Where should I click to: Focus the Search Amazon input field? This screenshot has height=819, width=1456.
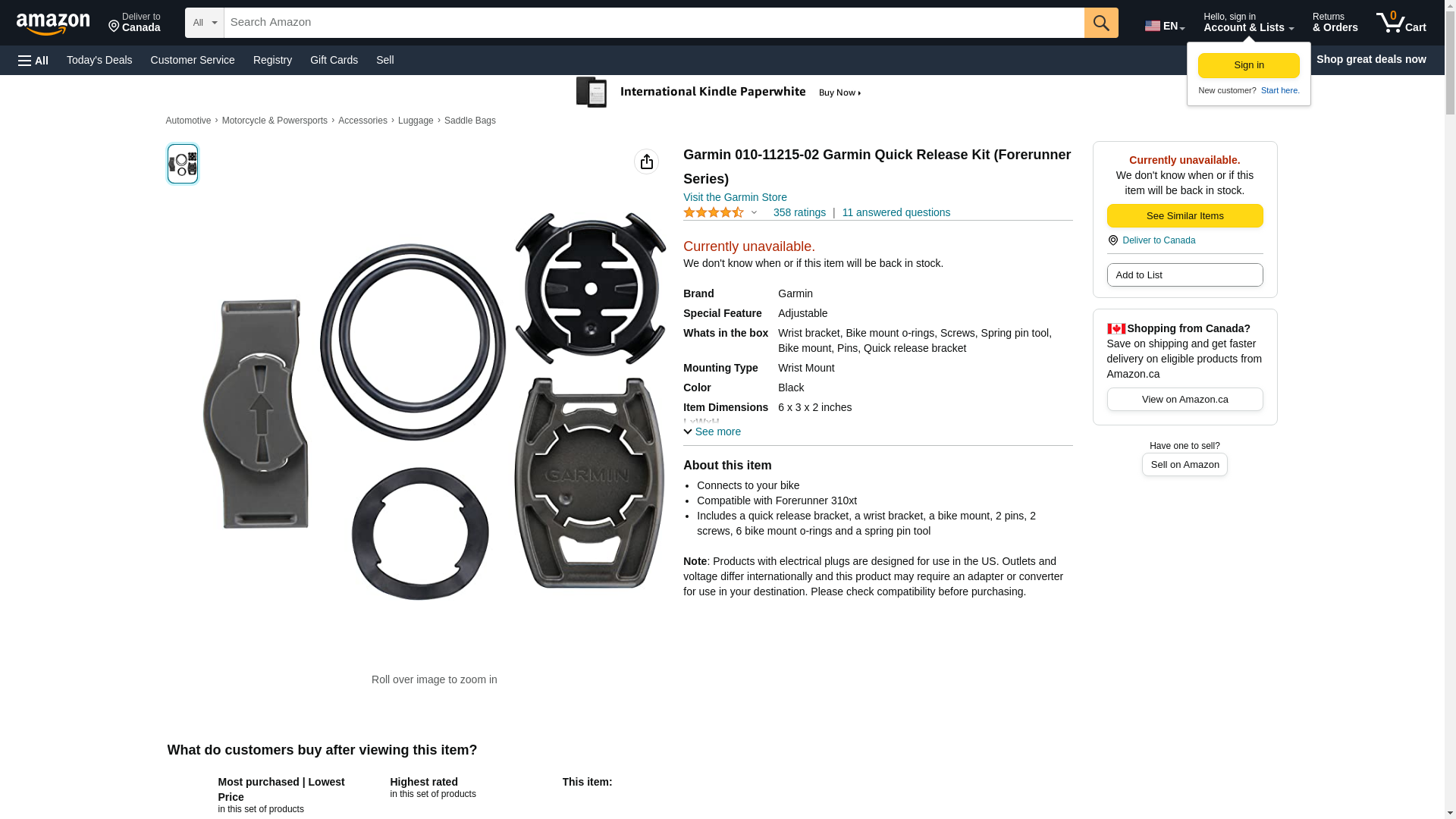[x=654, y=23]
